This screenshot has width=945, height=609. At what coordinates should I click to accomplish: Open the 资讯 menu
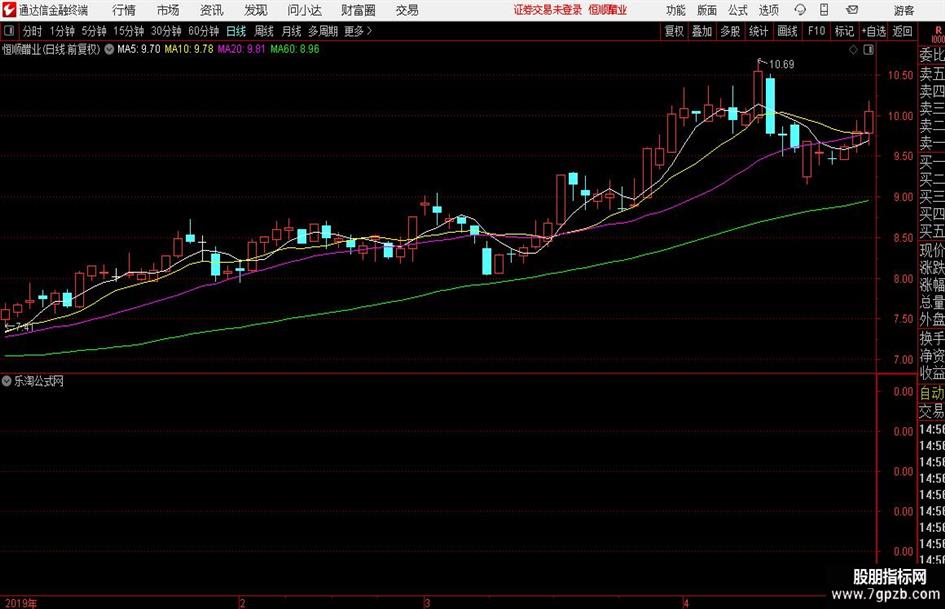212,10
